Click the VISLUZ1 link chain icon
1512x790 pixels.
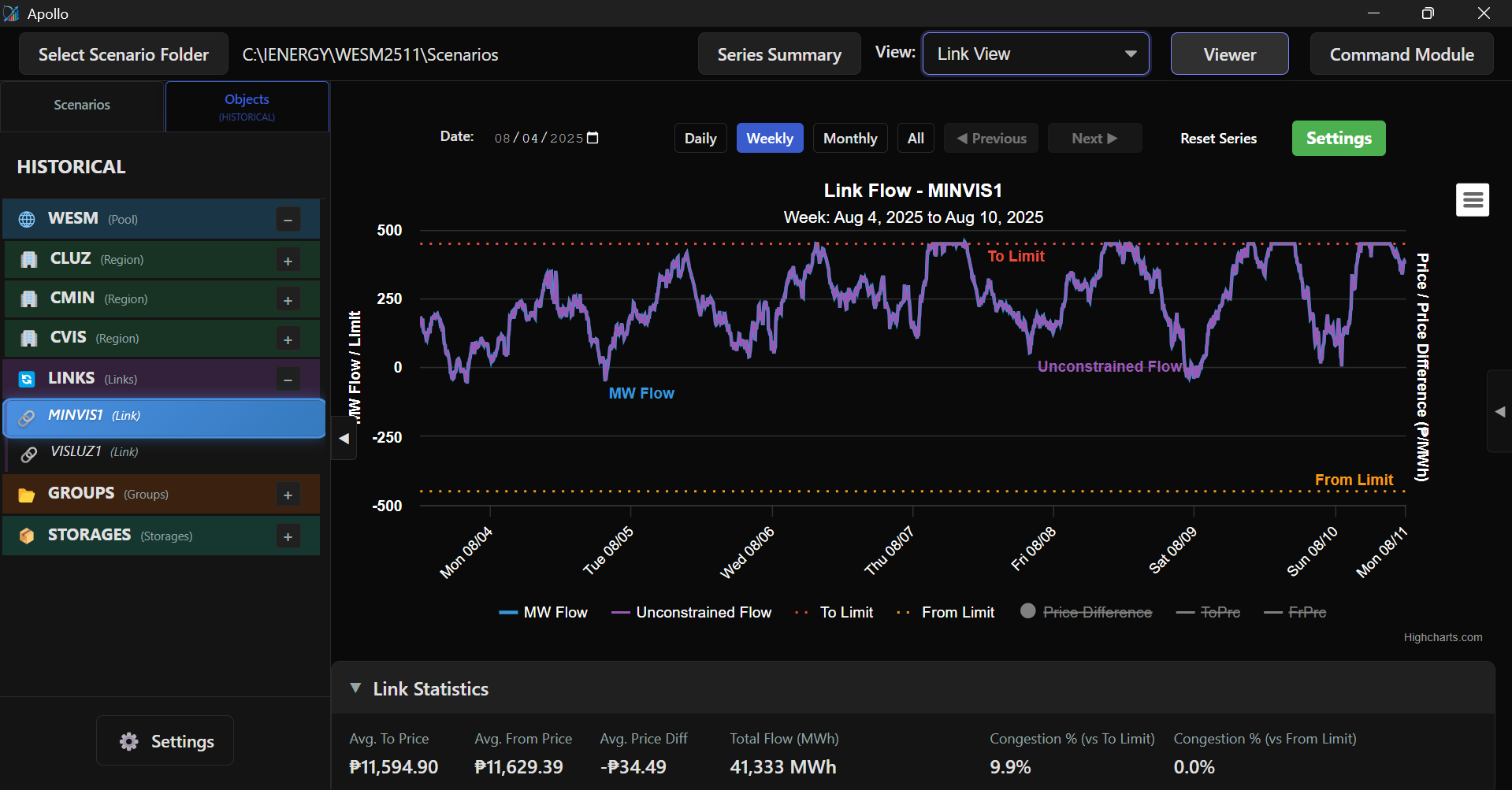tap(29, 454)
